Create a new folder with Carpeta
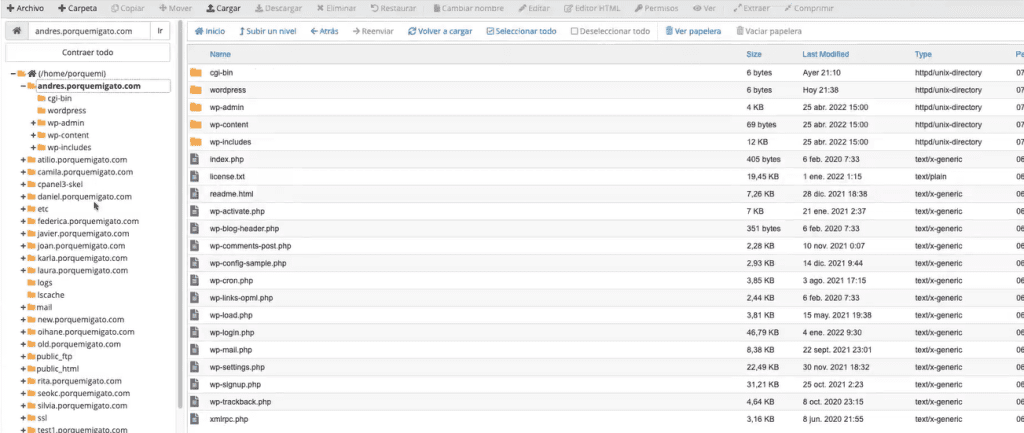The image size is (1024, 433). pos(77,8)
